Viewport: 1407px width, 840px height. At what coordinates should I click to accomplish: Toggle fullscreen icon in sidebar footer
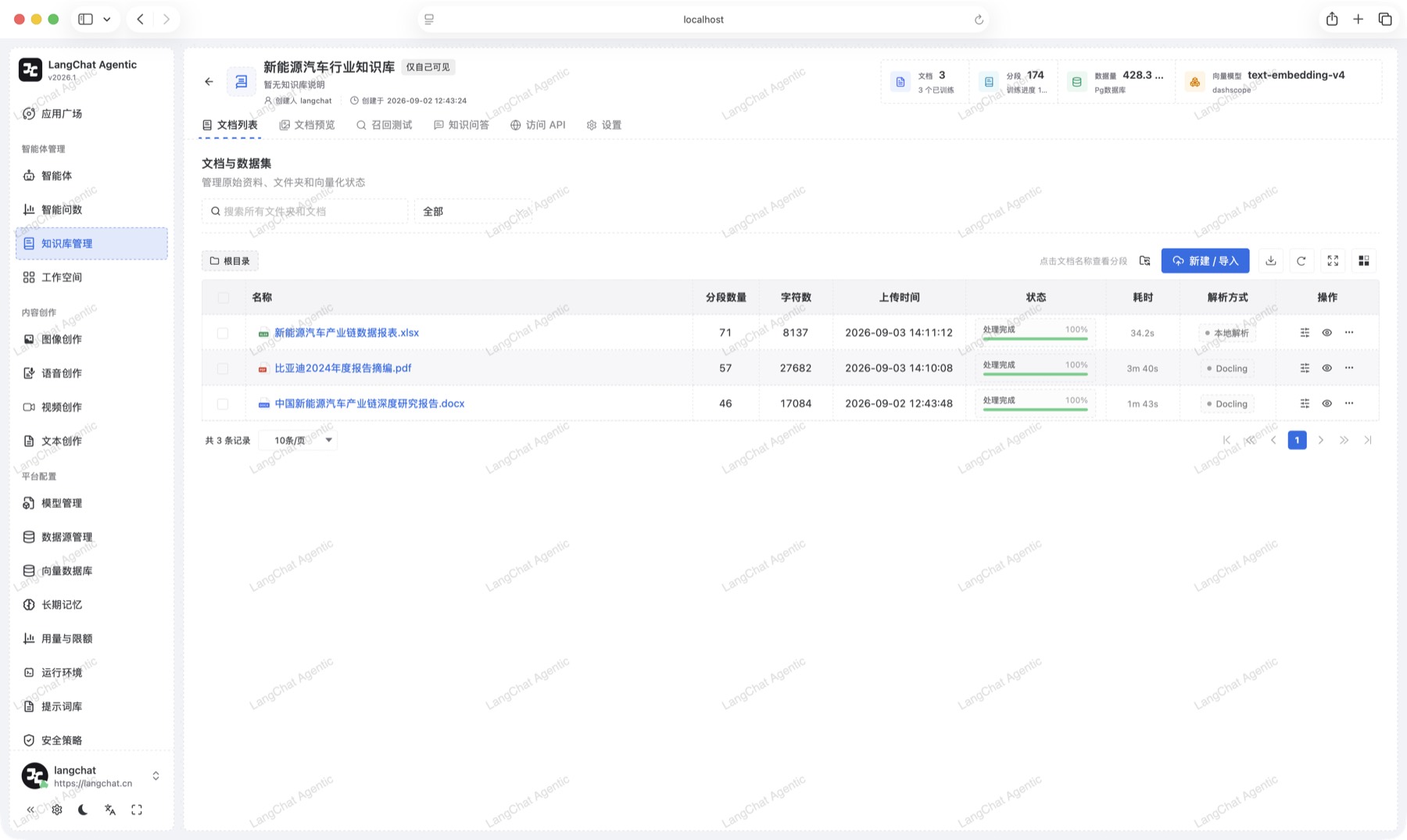(137, 810)
